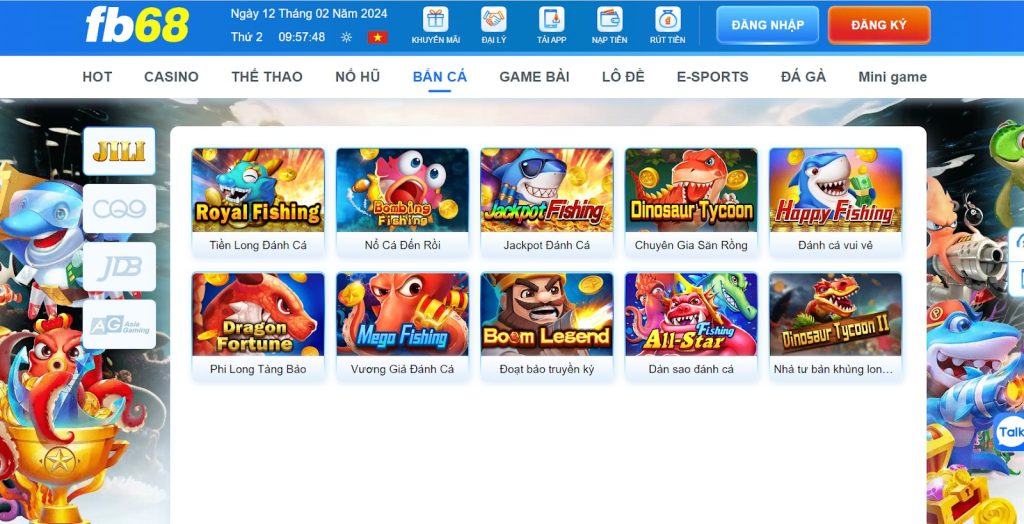The image size is (1024, 524).
Task: Select the Vietnam flag language icon
Action: coord(377,37)
